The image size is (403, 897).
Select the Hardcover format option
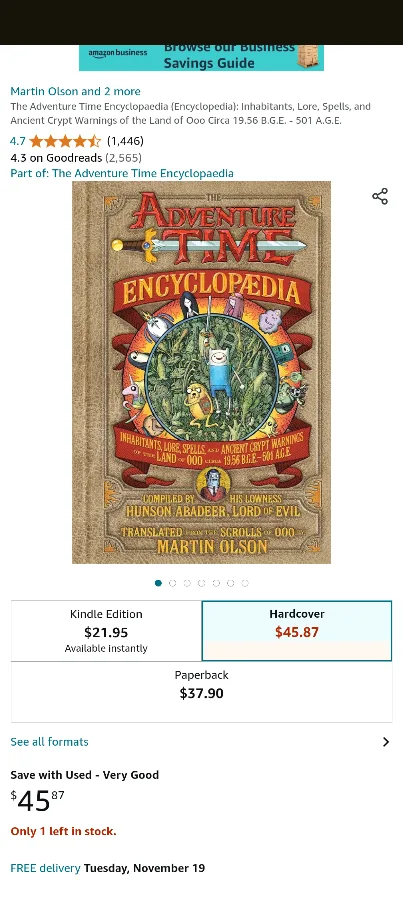coord(297,631)
